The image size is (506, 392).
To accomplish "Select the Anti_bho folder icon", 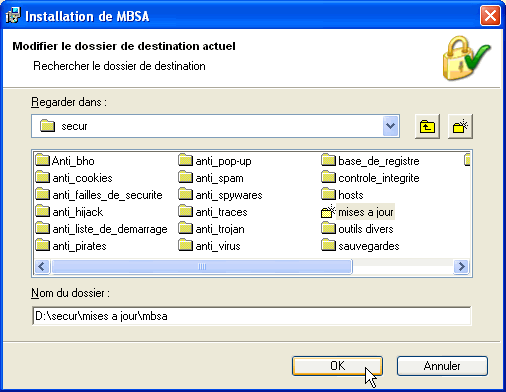I will coord(43,160).
